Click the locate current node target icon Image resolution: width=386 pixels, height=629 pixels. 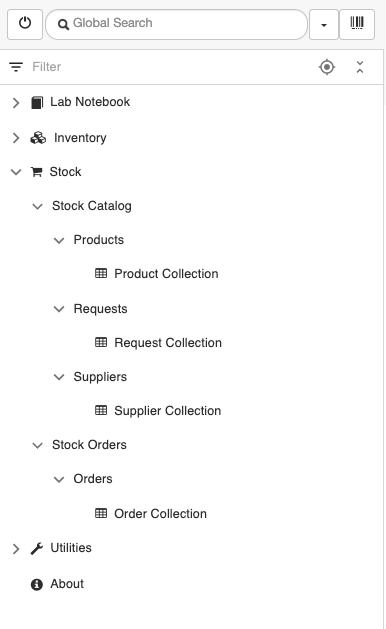click(x=327, y=67)
